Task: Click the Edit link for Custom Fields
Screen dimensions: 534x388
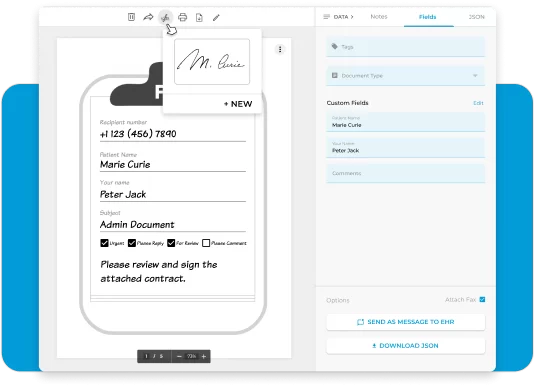Action: [x=478, y=103]
